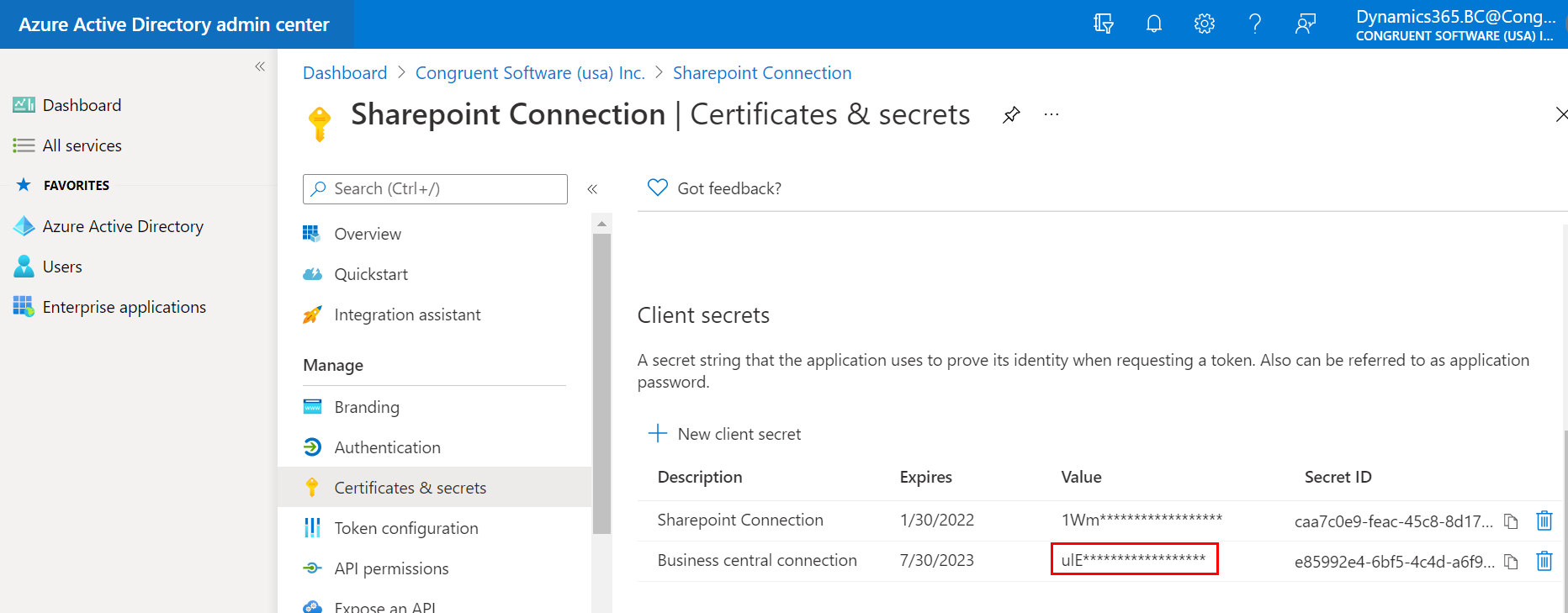The height and width of the screenshot is (613, 1568).
Task: Pin this blade with the pin icon
Action: (x=1011, y=114)
